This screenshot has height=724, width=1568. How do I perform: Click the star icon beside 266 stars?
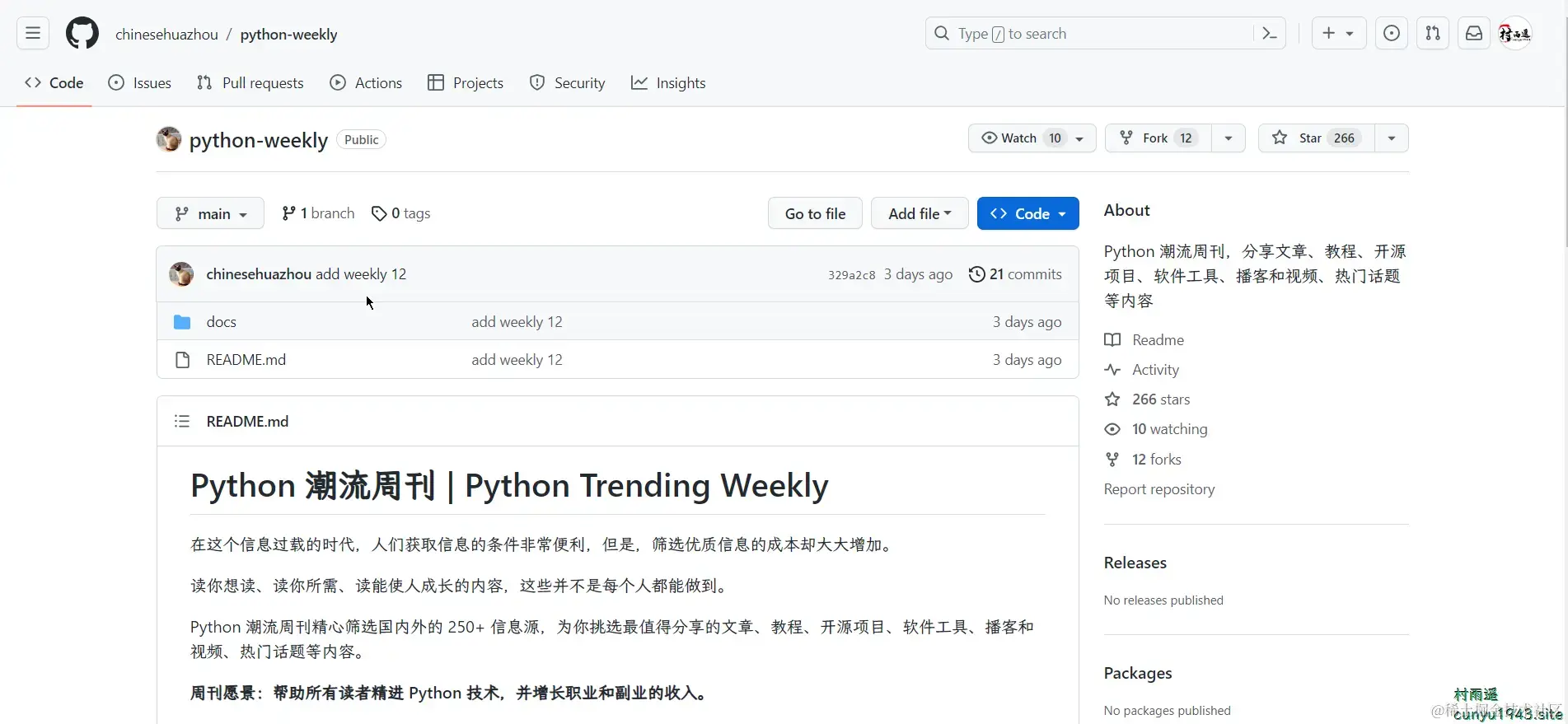(1112, 399)
